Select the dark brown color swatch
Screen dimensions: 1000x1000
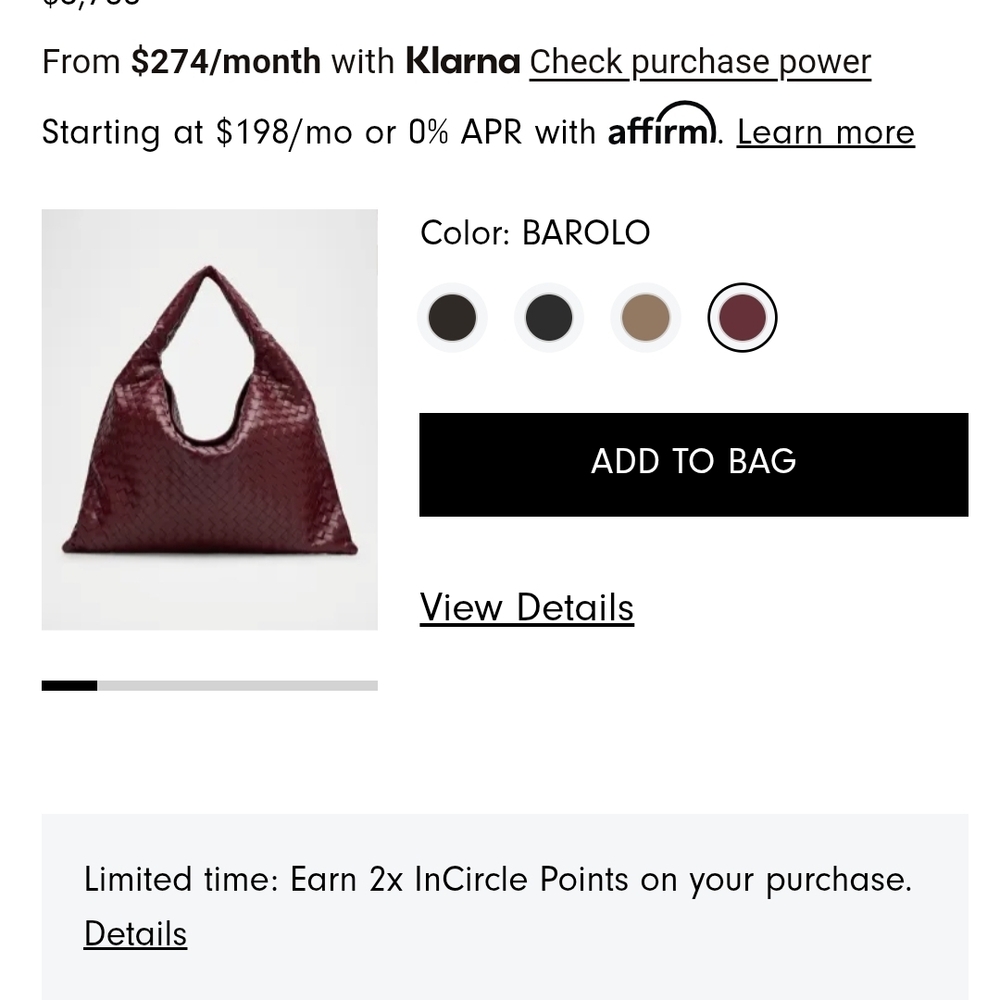coord(452,317)
